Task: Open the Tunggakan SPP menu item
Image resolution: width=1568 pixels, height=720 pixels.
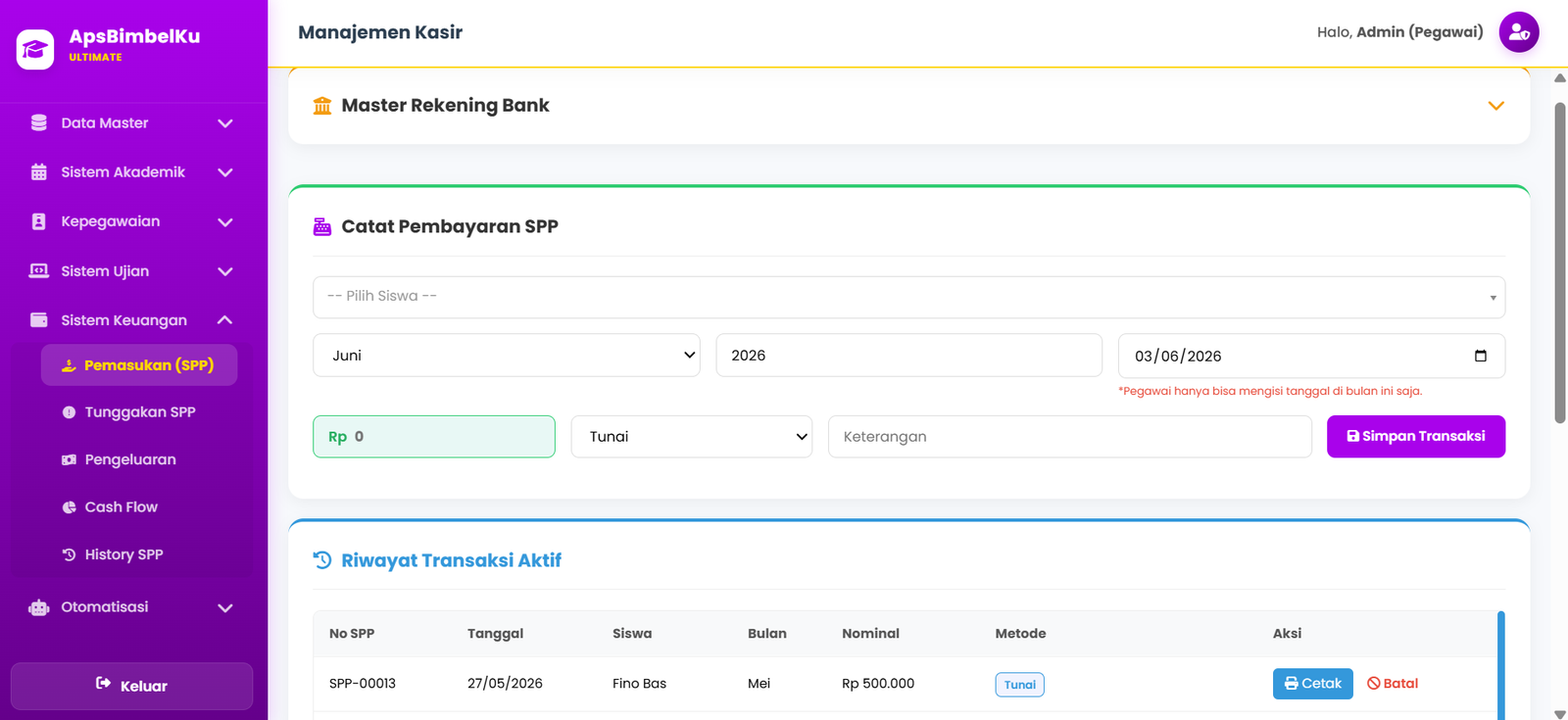Action: point(139,412)
